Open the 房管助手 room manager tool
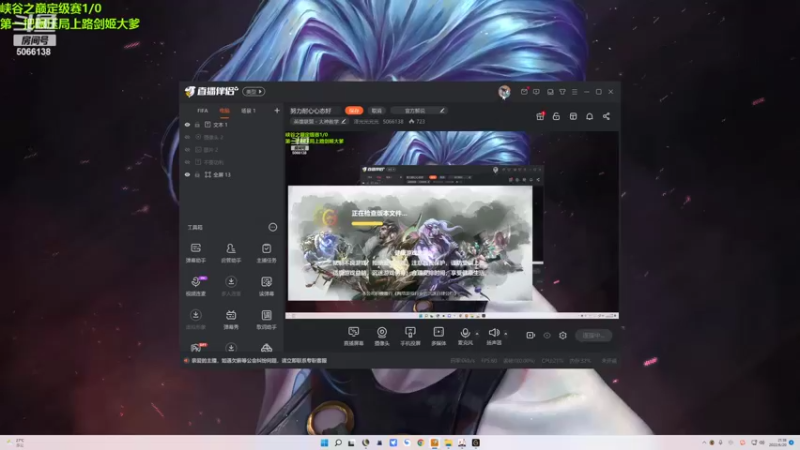The width and height of the screenshot is (800, 450). 231,253
